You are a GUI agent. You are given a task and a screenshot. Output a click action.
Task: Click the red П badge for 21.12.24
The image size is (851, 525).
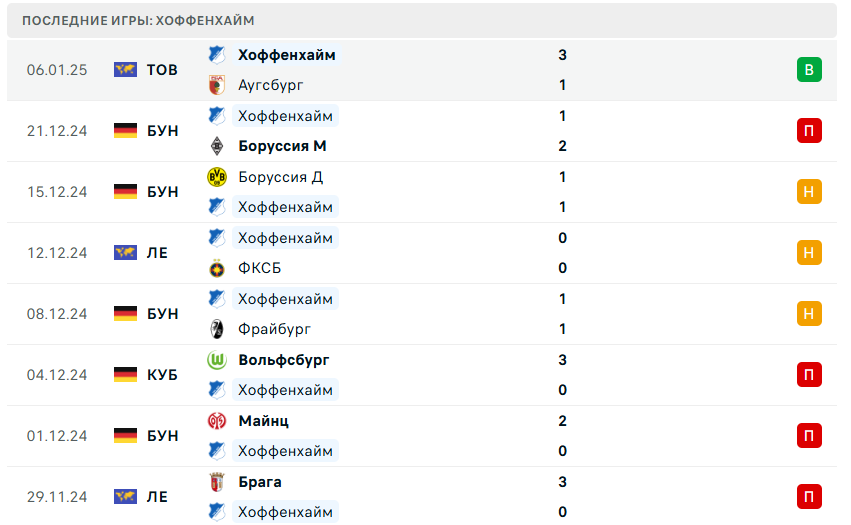(809, 131)
